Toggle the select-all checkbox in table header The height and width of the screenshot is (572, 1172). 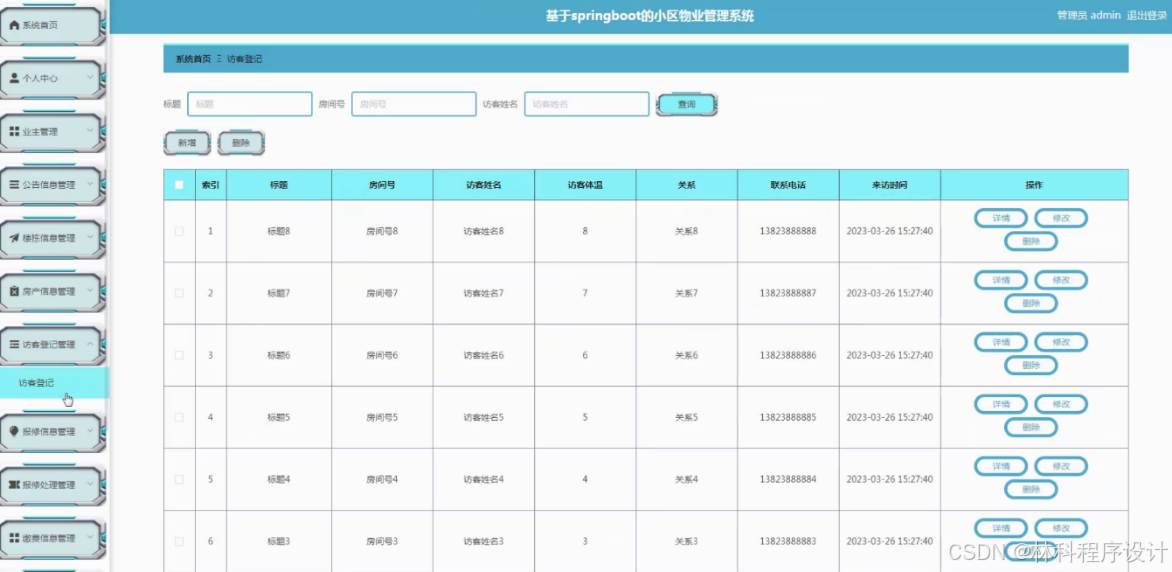point(179,185)
